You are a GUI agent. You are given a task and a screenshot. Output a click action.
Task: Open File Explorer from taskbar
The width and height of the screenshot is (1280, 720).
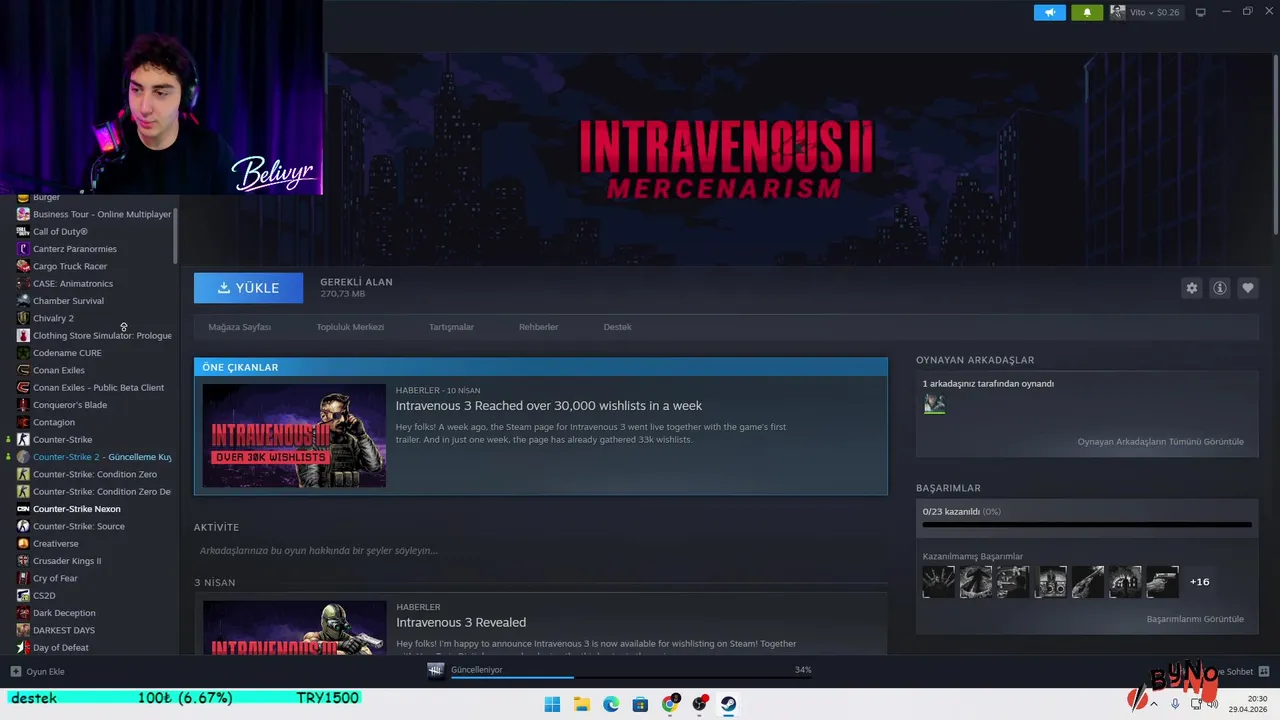[582, 704]
